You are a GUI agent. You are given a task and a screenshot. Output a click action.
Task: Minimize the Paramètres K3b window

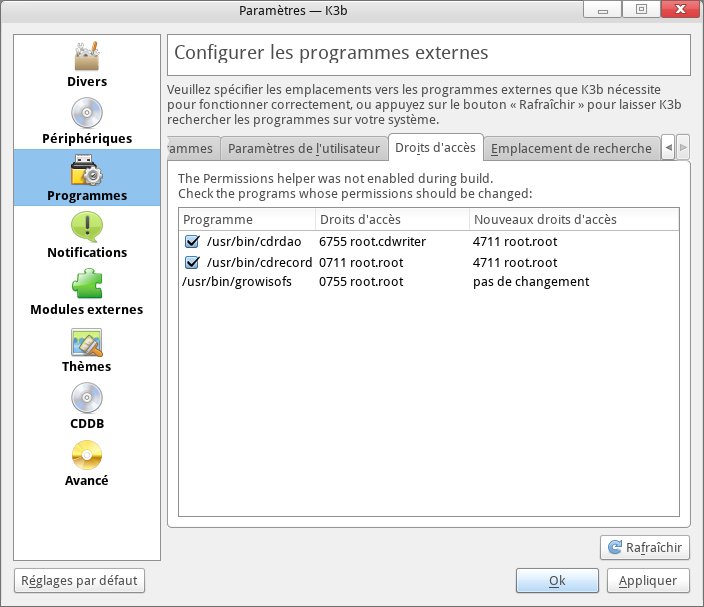click(603, 9)
